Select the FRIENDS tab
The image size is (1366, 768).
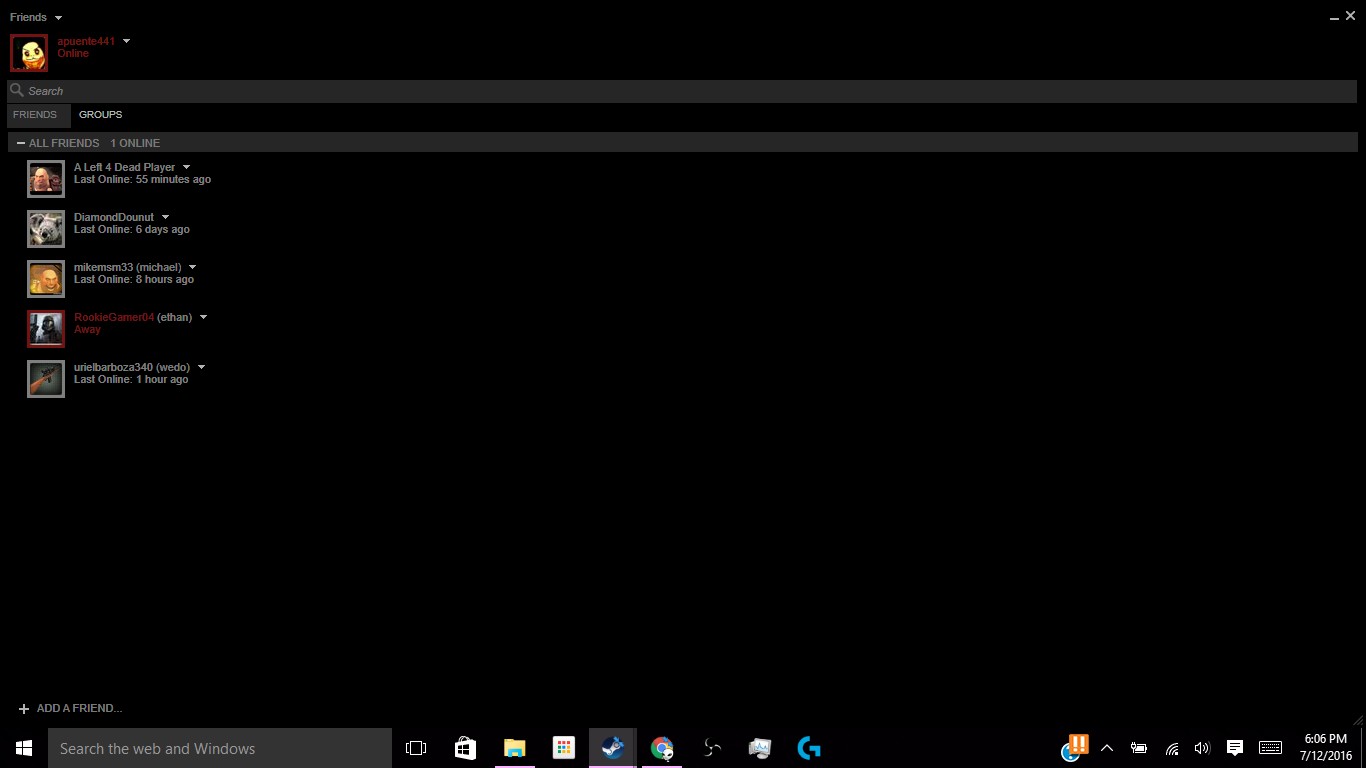click(x=36, y=114)
